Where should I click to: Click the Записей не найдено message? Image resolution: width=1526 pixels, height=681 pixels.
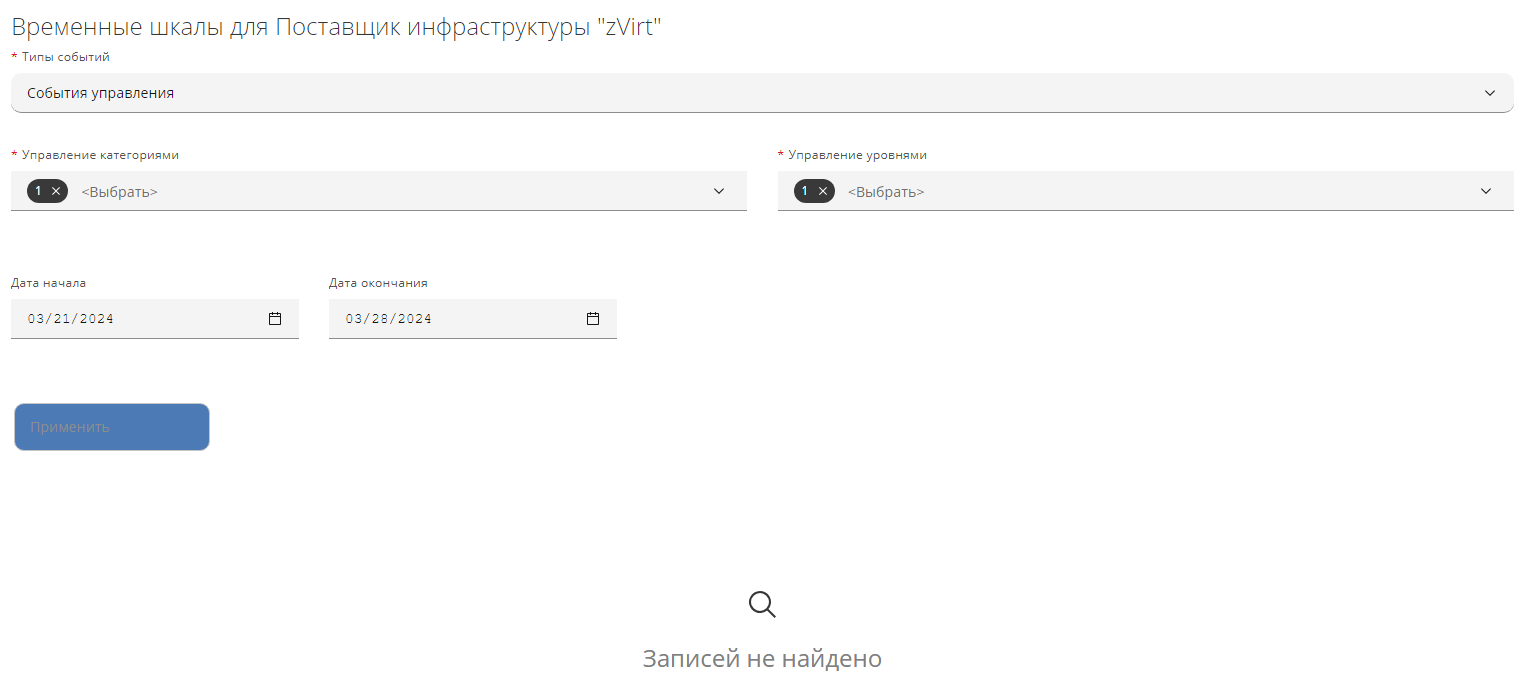762,659
